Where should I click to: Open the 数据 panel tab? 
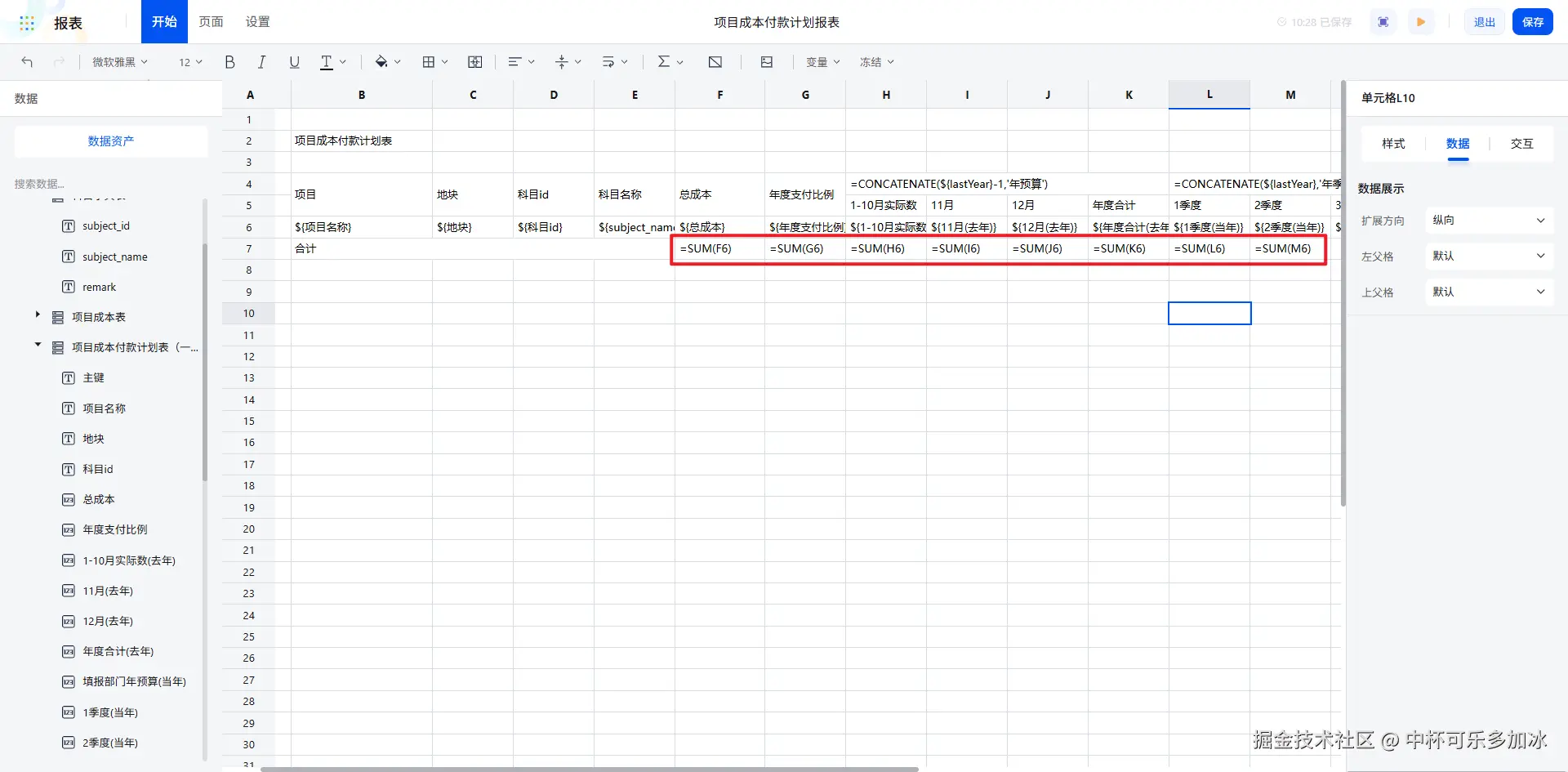coord(1458,144)
